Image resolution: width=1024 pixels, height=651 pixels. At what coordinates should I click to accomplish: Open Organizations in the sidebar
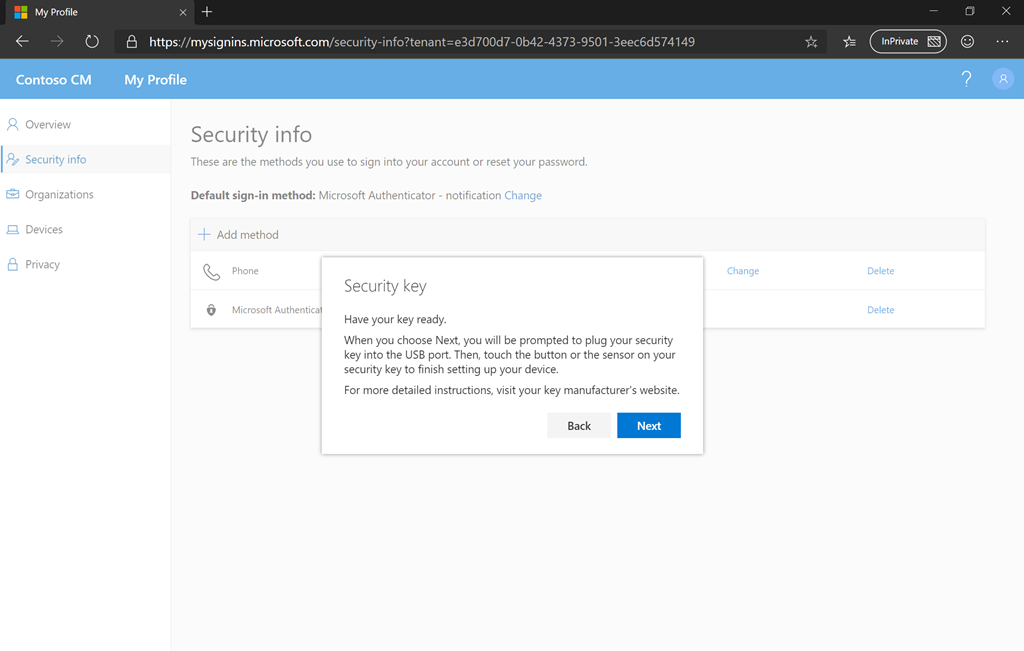pyautogui.click(x=59, y=195)
